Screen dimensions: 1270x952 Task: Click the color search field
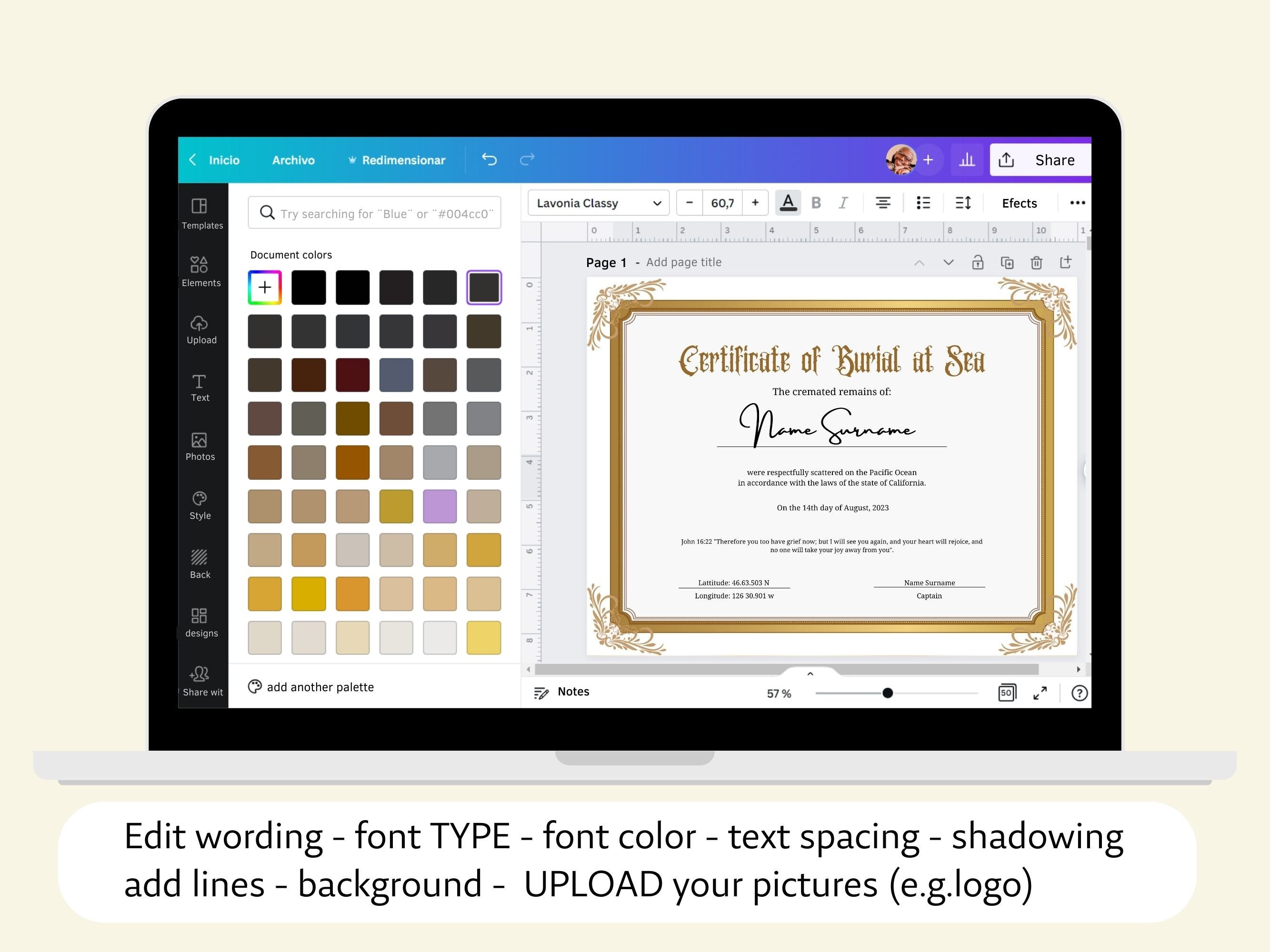tap(374, 212)
